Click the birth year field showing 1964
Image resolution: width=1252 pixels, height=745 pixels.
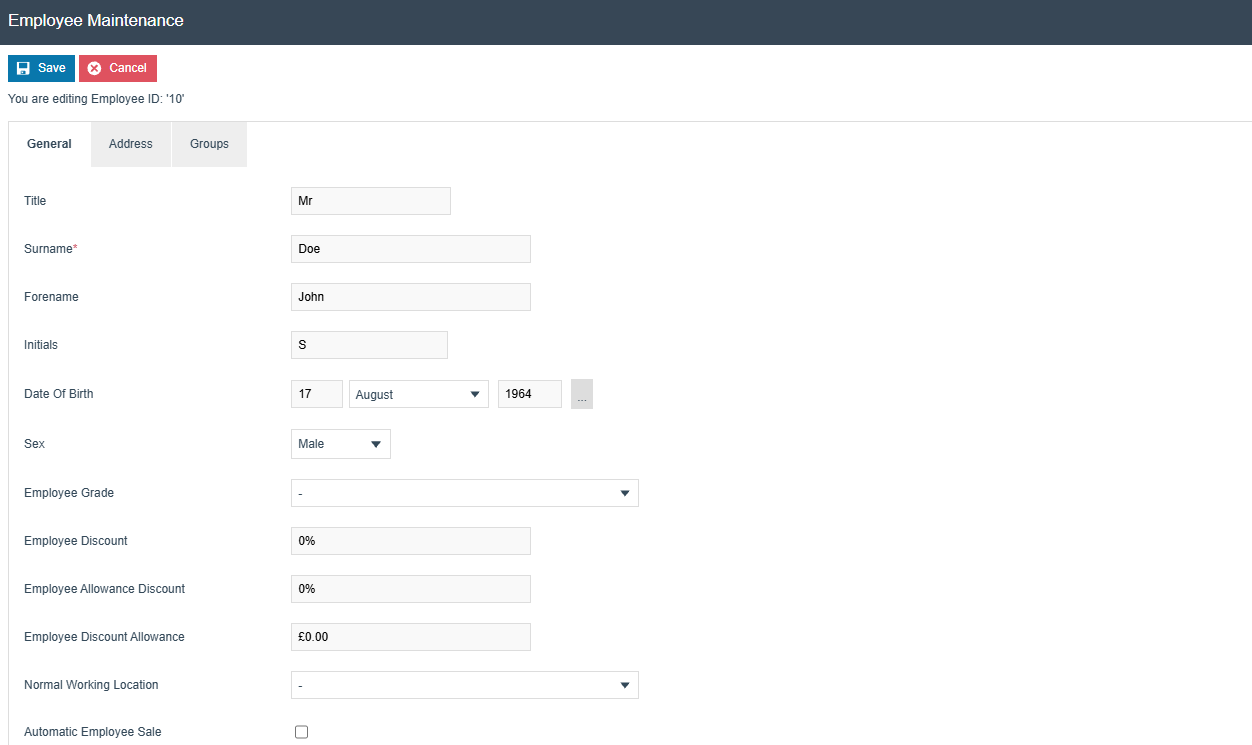click(x=530, y=394)
